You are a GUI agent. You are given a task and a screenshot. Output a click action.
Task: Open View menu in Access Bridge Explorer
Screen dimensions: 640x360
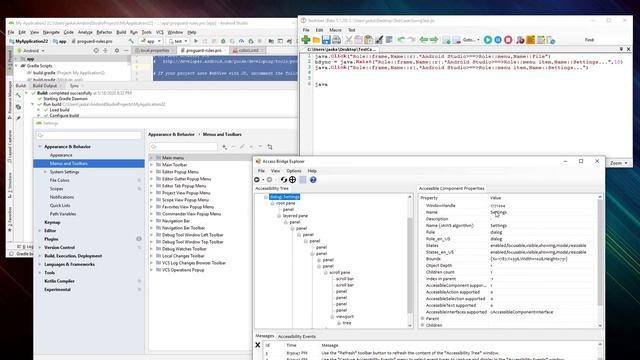276,171
